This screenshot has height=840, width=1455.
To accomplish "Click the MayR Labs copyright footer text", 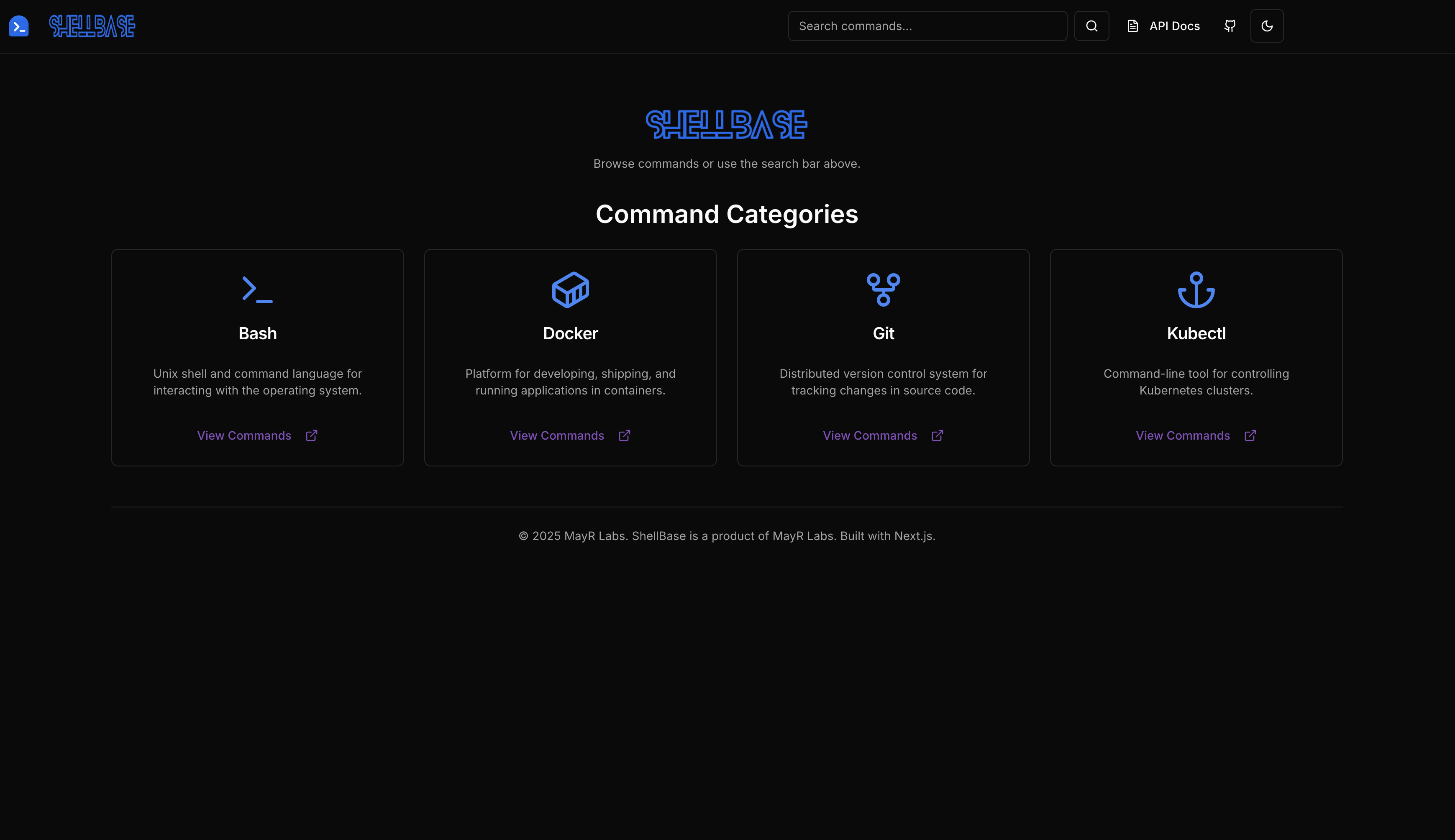I will click(727, 536).
